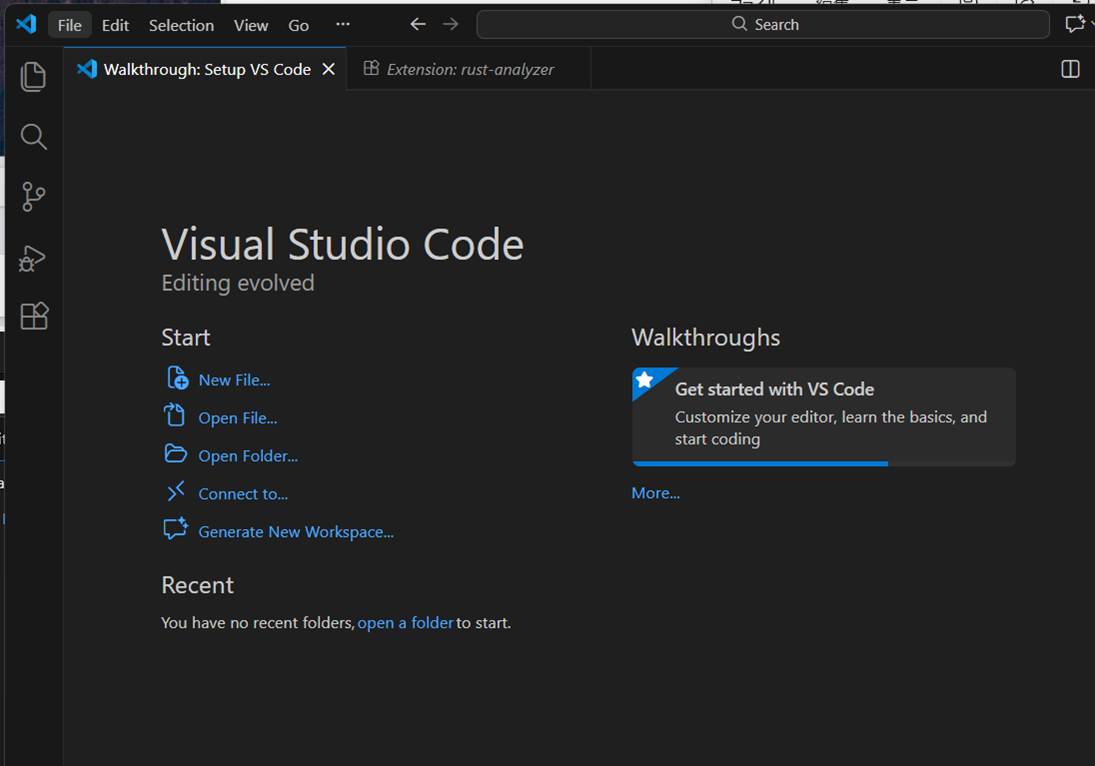Viewport: 1095px width, 766px height.
Task: Switch to Extension: rust-analyzer tab
Action: tap(469, 69)
